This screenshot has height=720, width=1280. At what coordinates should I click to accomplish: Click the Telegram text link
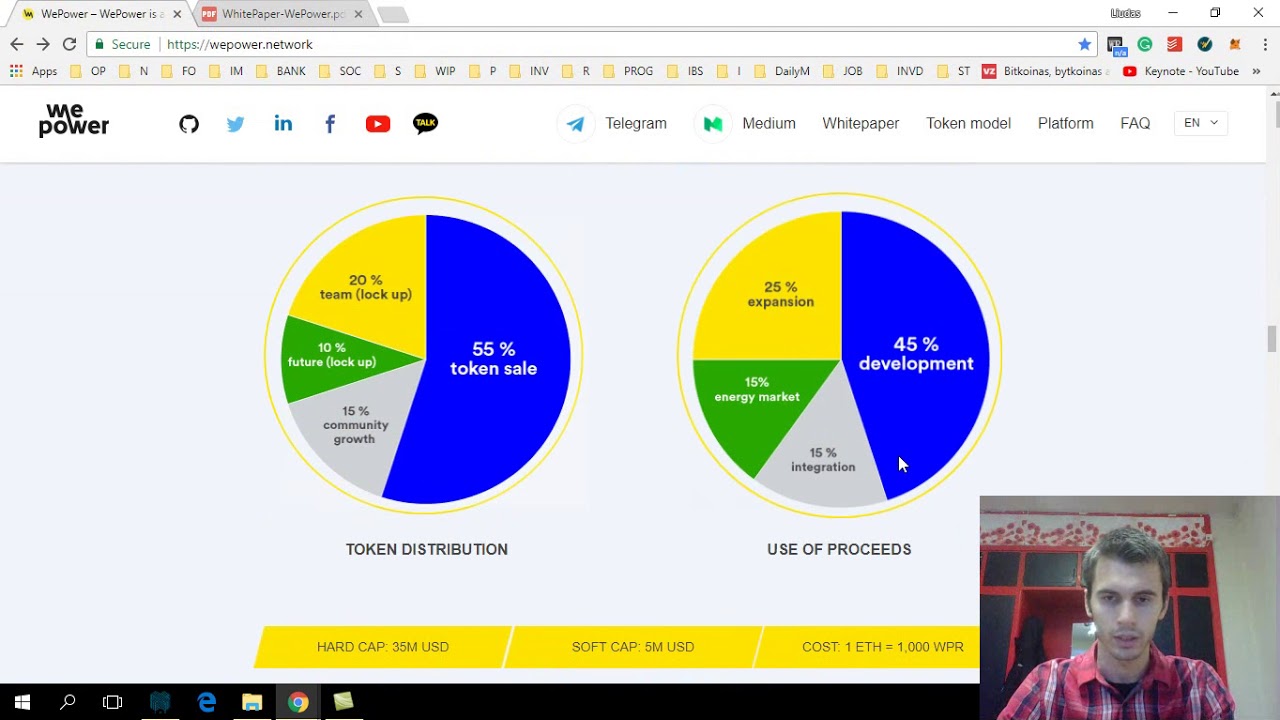click(x=636, y=123)
